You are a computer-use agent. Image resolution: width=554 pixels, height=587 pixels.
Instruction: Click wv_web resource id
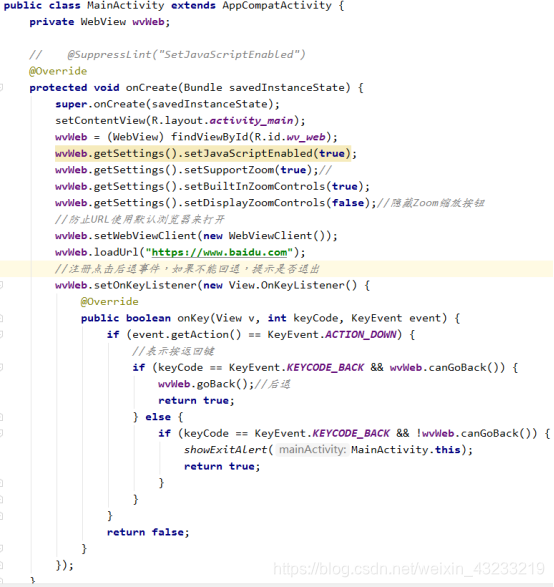[306, 137]
